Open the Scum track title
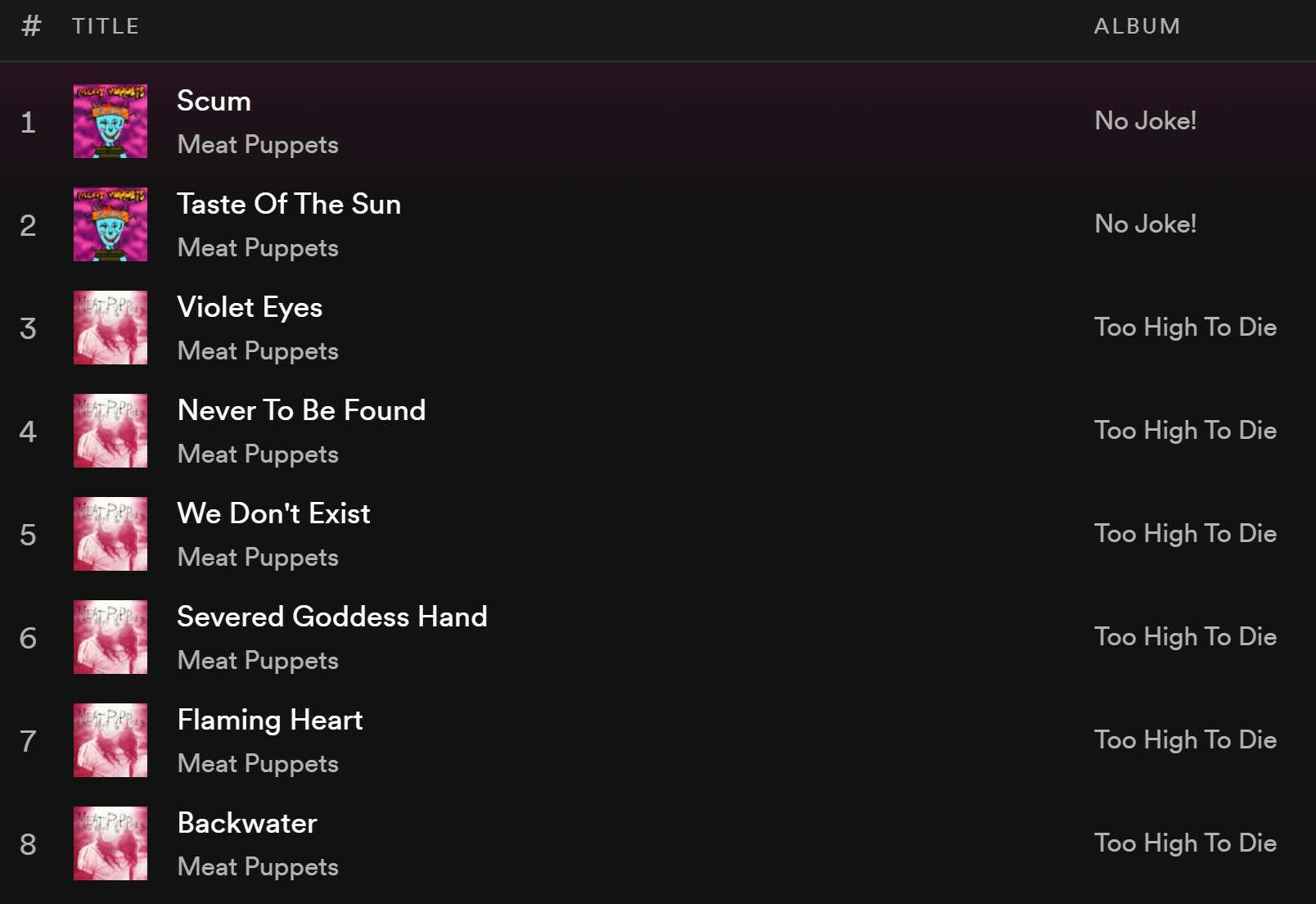This screenshot has height=904, width=1316. coord(214,101)
